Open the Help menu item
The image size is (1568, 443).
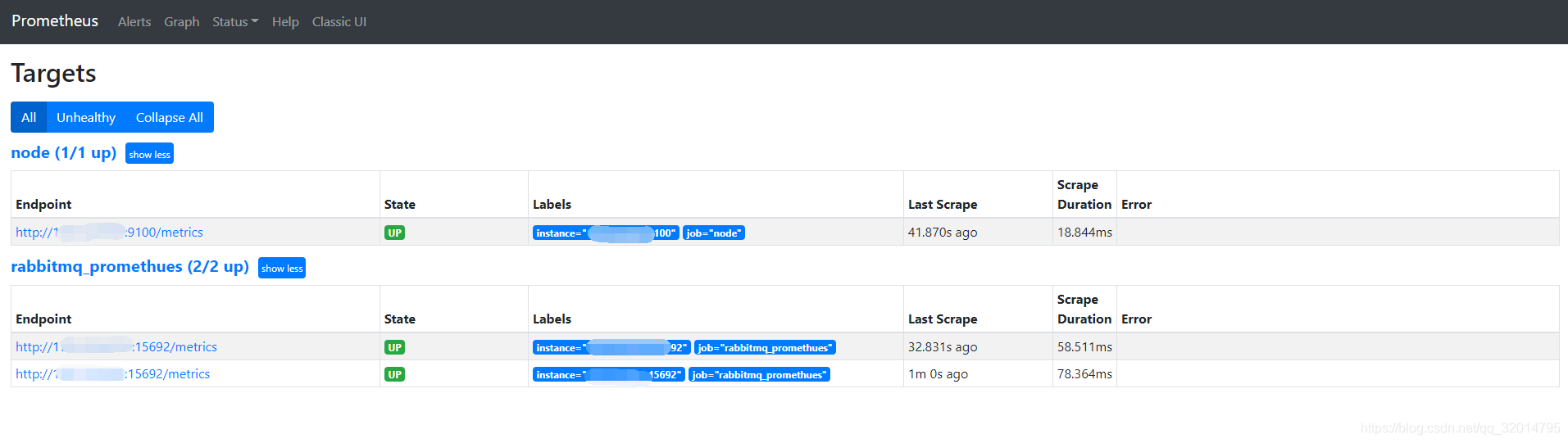[x=285, y=22]
